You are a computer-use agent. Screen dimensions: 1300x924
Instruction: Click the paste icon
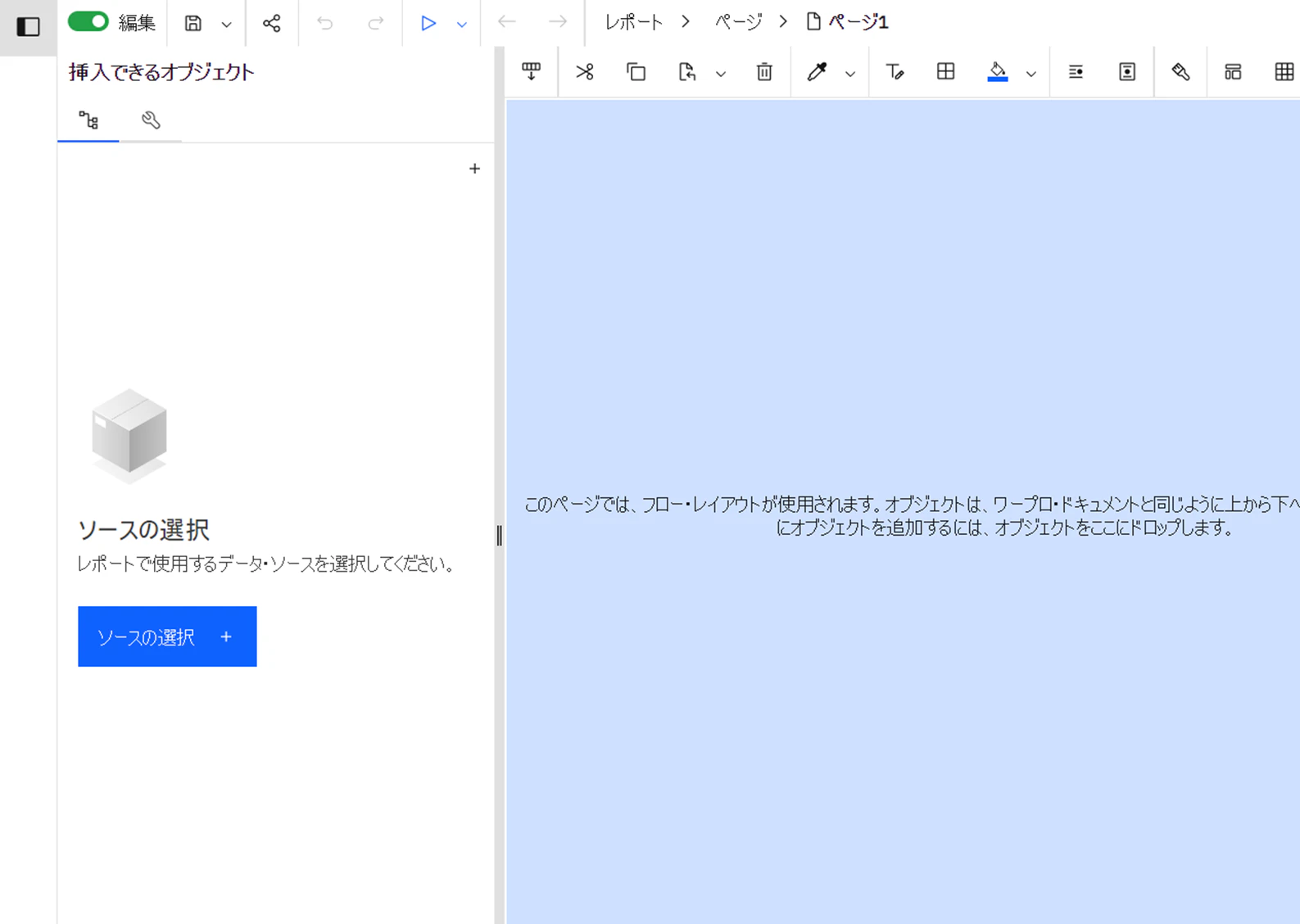click(687, 72)
